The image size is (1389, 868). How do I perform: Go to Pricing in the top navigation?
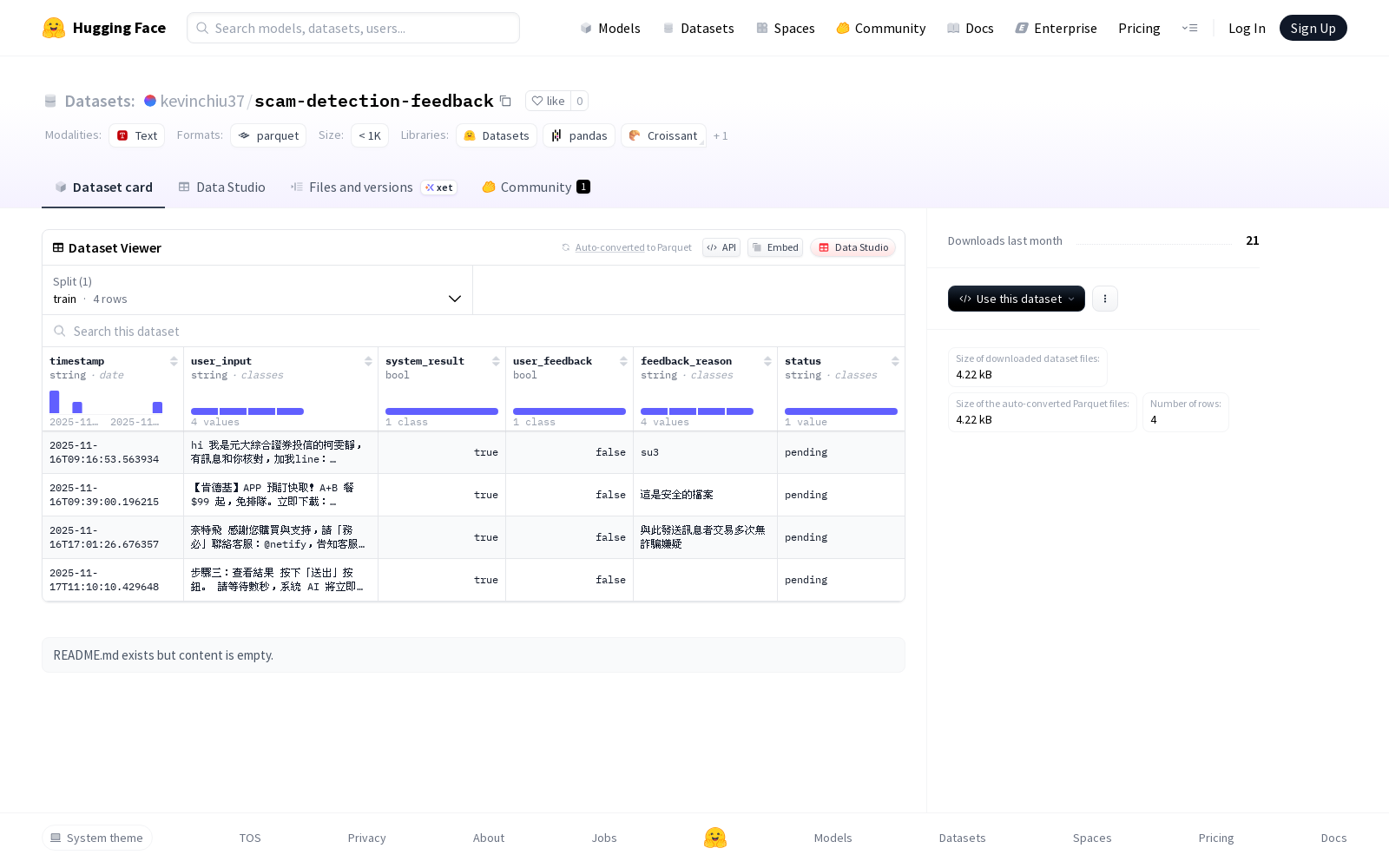pyautogui.click(x=1139, y=28)
